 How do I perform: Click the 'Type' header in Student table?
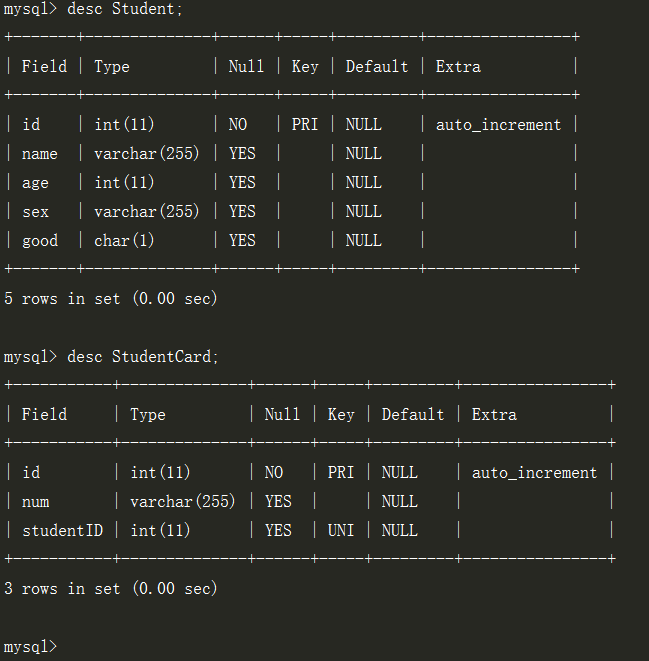pyautogui.click(x=112, y=67)
